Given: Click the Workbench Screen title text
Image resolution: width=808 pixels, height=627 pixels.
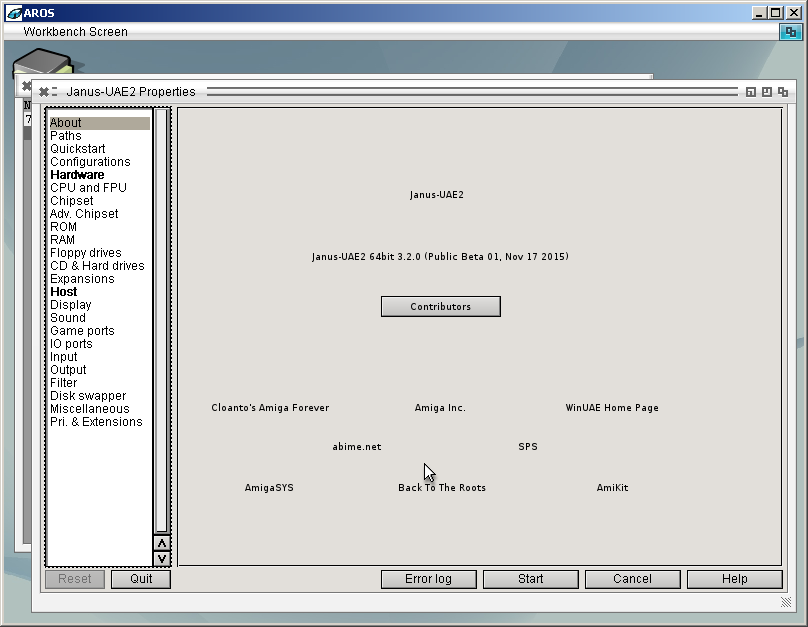Looking at the screenshot, I should pos(76,32).
